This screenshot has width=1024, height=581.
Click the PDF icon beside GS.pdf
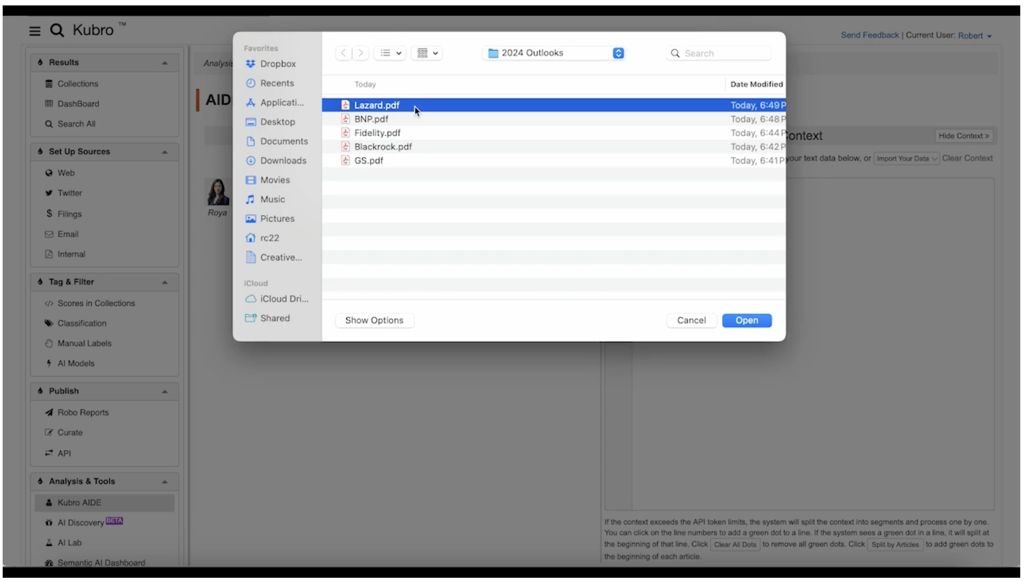coord(345,160)
